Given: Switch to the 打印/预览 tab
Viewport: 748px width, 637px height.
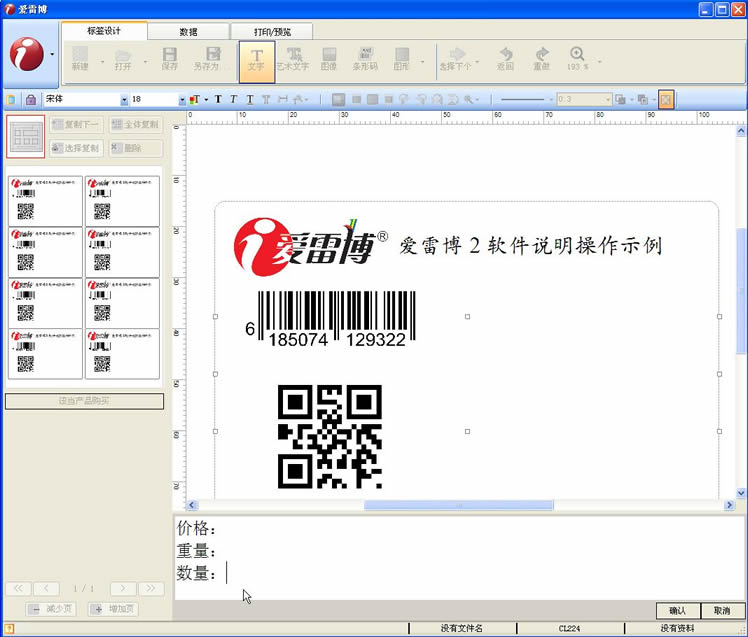Looking at the screenshot, I should (x=272, y=32).
